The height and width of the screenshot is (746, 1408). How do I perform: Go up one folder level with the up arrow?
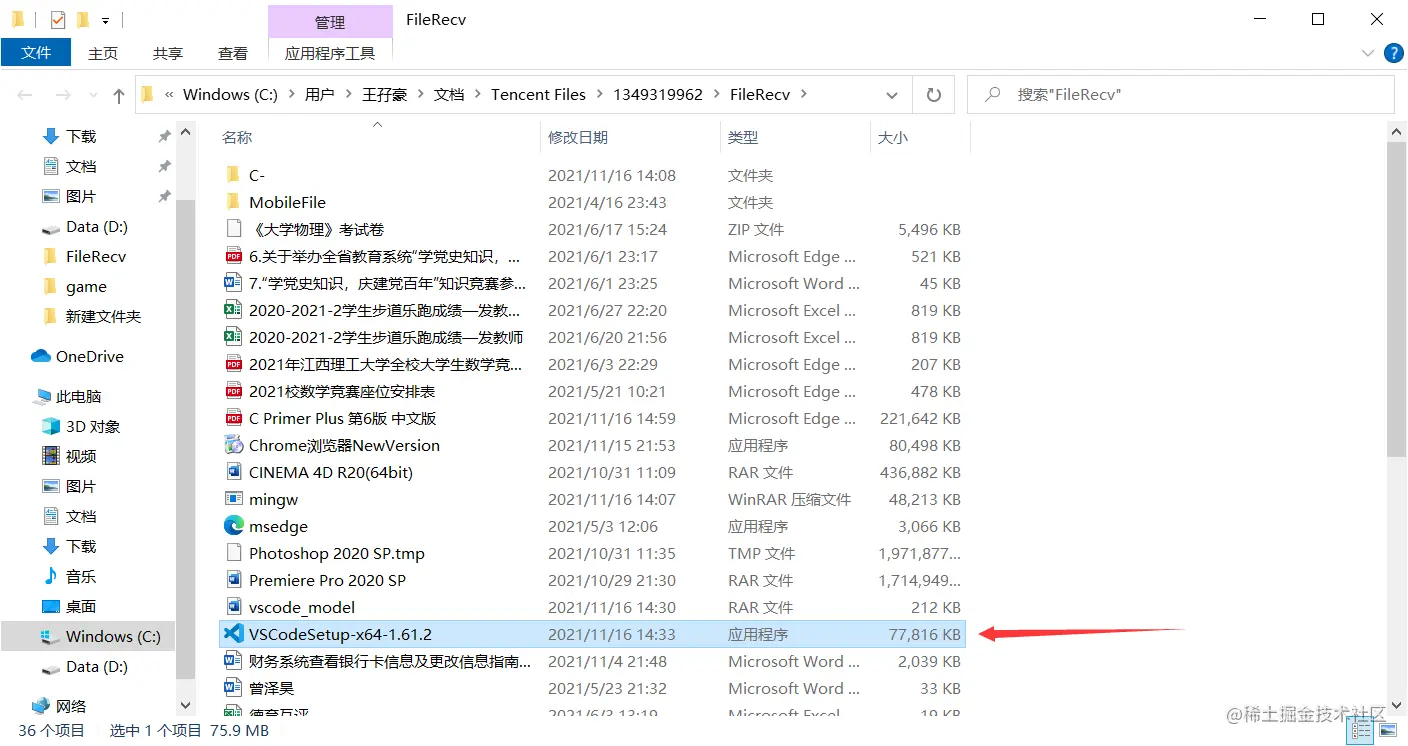[119, 95]
